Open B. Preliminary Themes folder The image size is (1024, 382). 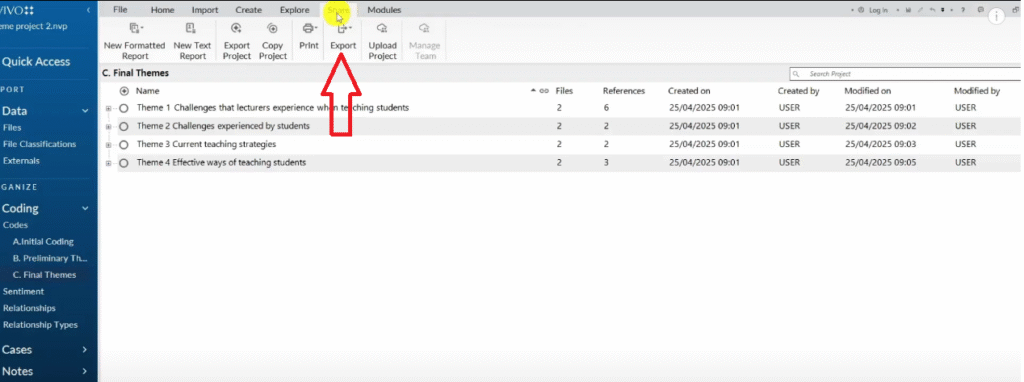coord(50,258)
